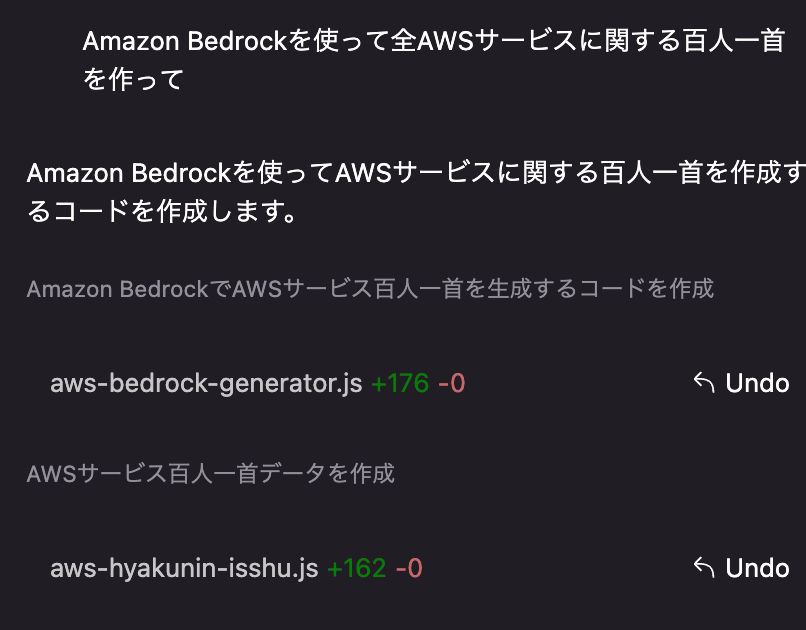Image resolution: width=806 pixels, height=630 pixels.
Task: Click the undo arrow icon beside aws-bedrock-generator.js
Action: pos(704,383)
